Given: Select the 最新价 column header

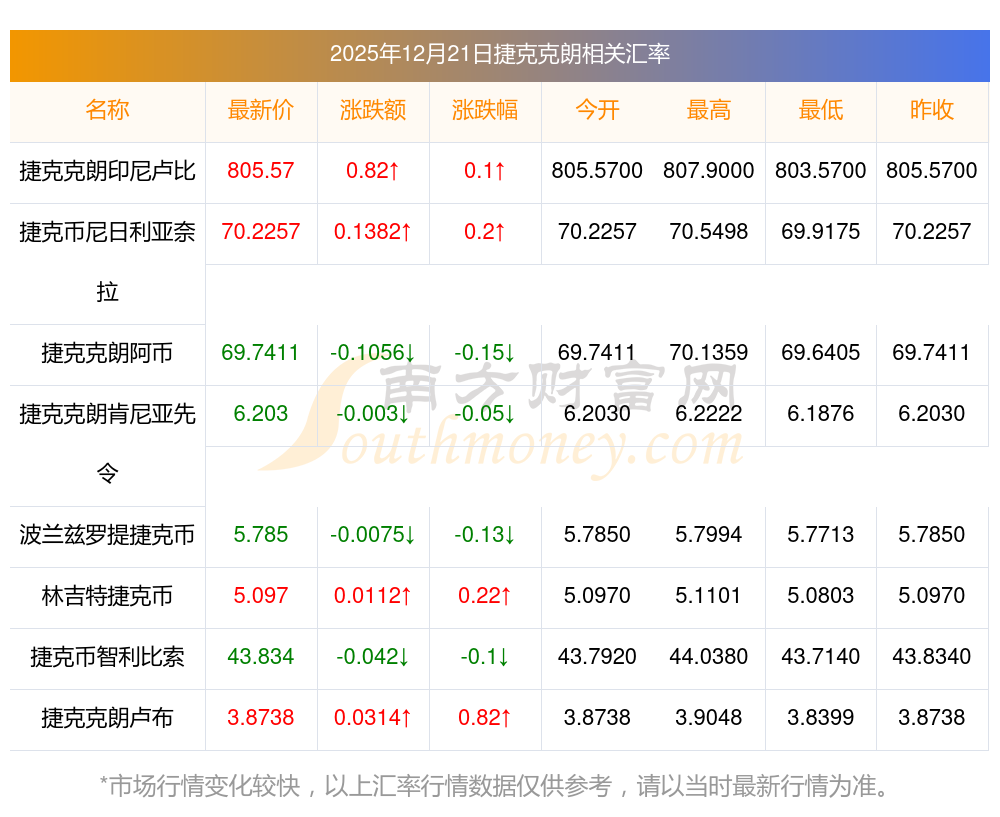Looking at the screenshot, I should 261,110.
